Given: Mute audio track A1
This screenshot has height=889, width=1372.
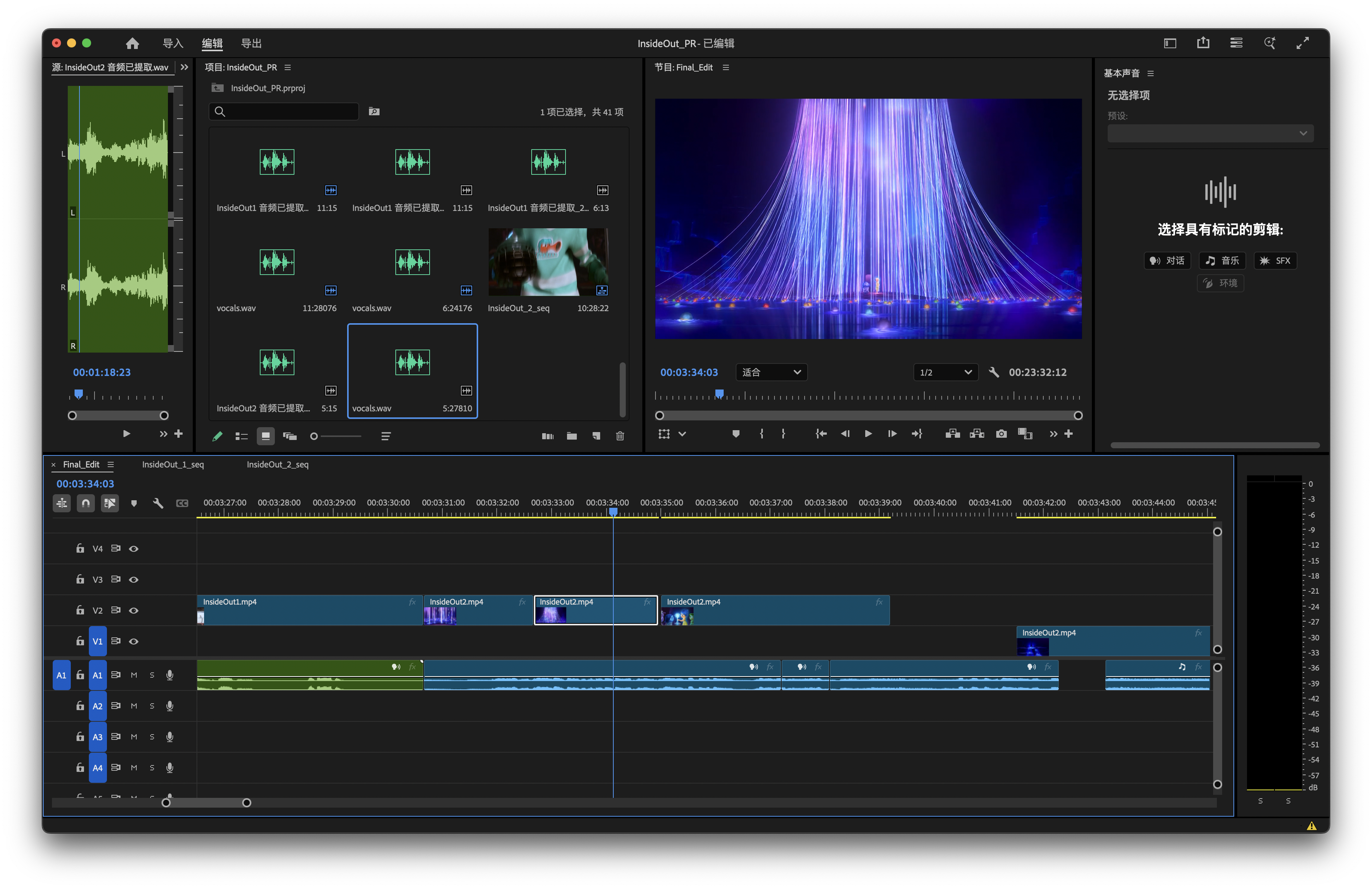Looking at the screenshot, I should pos(134,675).
